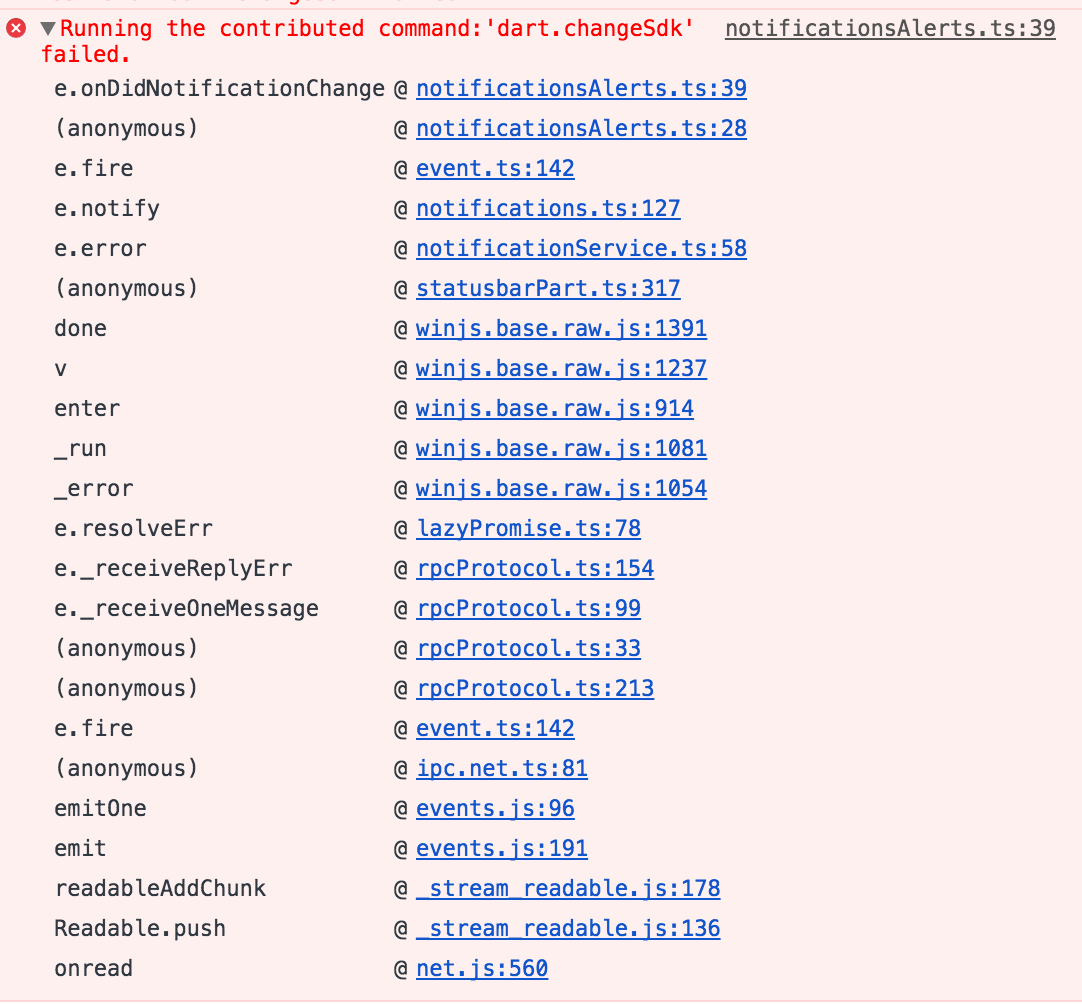This screenshot has width=1082, height=1004.
Task: Open winjs.base.raw.js:1081 link for _run
Action: pos(560,448)
